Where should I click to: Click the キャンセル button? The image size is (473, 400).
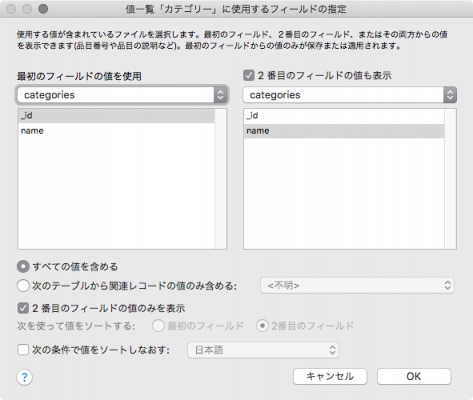pos(330,377)
